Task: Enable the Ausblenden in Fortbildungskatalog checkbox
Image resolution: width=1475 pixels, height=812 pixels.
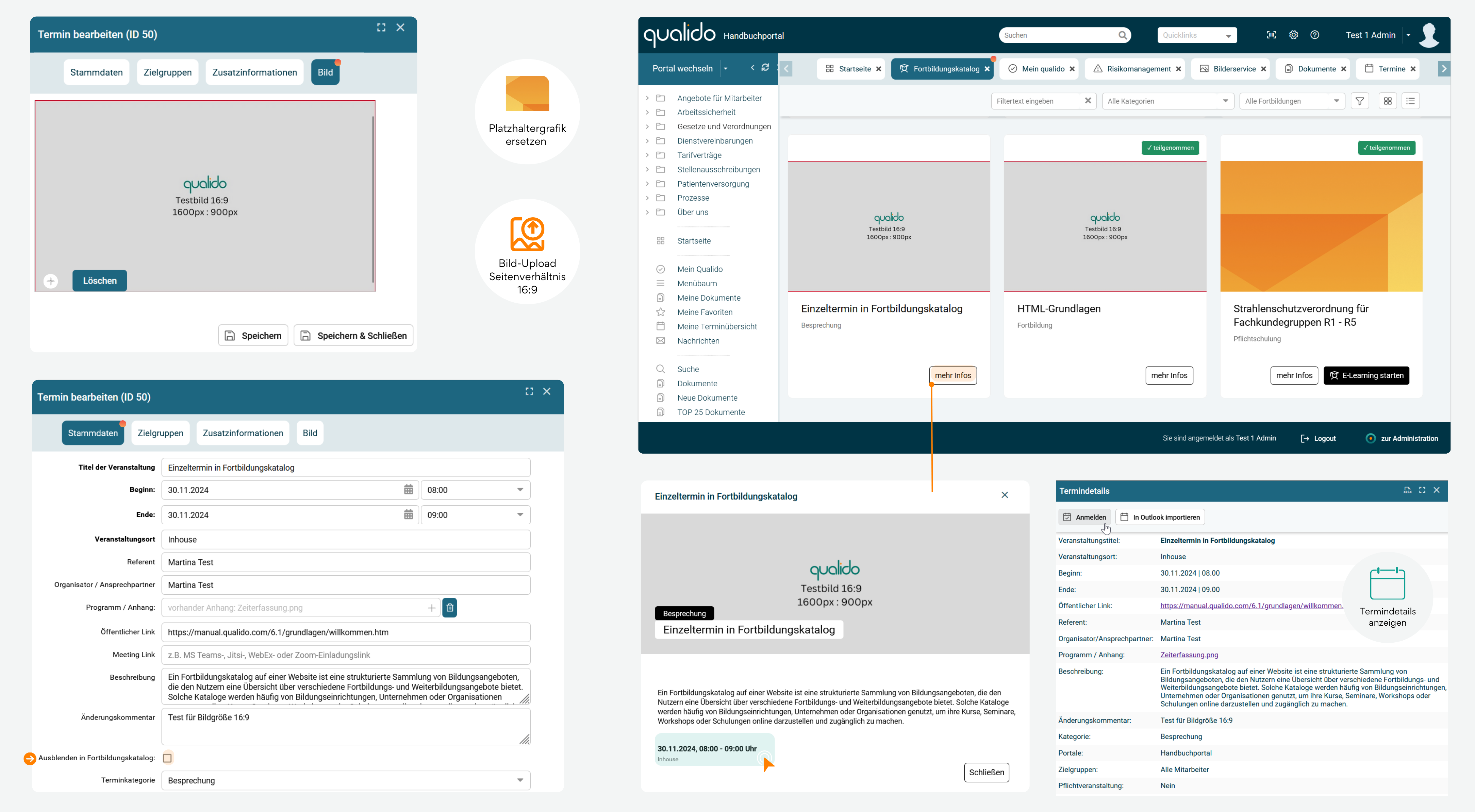Action: [167, 758]
